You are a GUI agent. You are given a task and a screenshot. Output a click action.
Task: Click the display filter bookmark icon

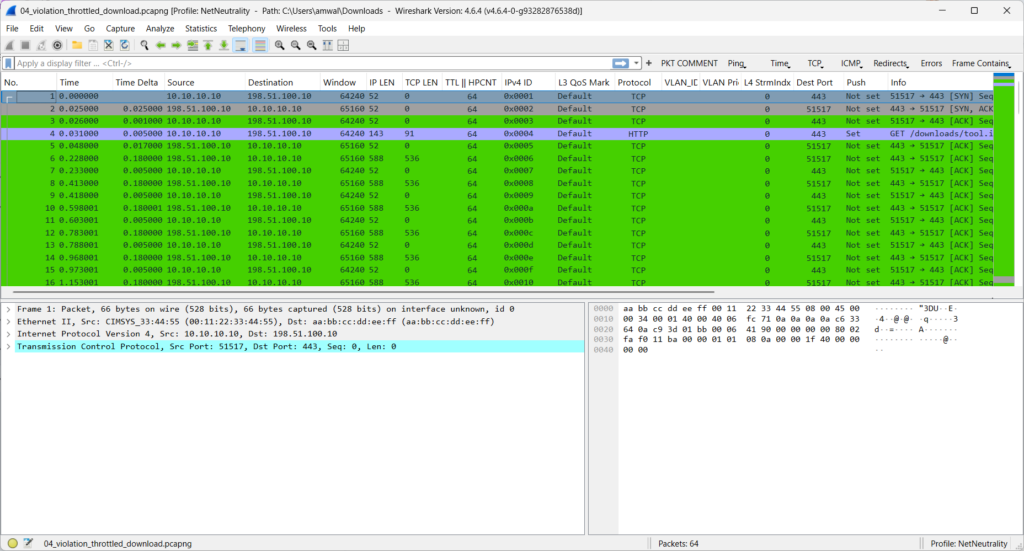pos(9,63)
